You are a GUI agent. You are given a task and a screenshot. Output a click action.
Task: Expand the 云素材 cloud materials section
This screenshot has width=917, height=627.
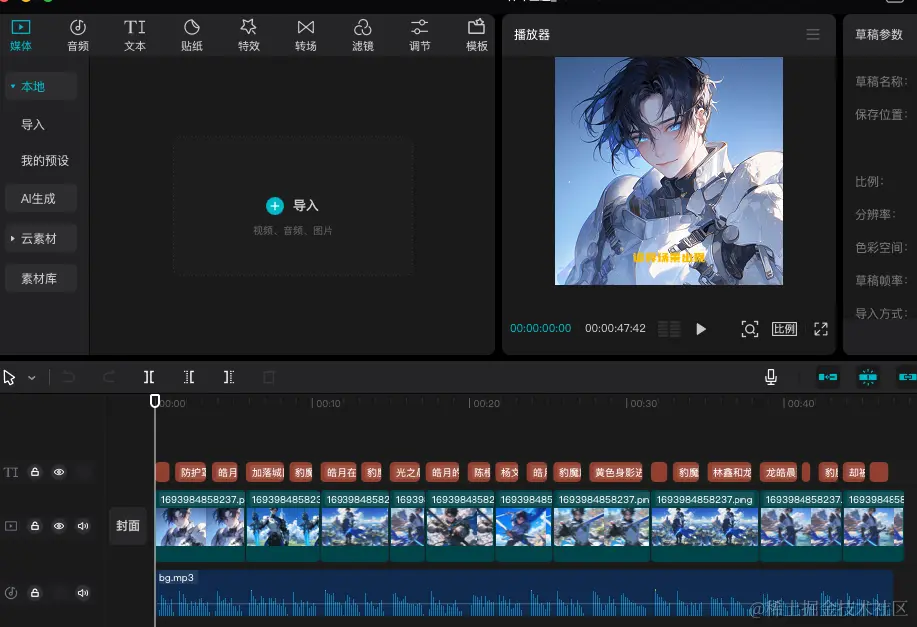pyautogui.click(x=41, y=239)
